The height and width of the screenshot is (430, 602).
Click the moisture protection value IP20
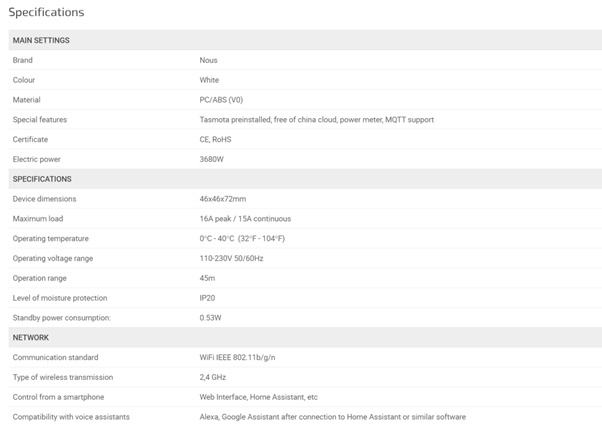208,298
